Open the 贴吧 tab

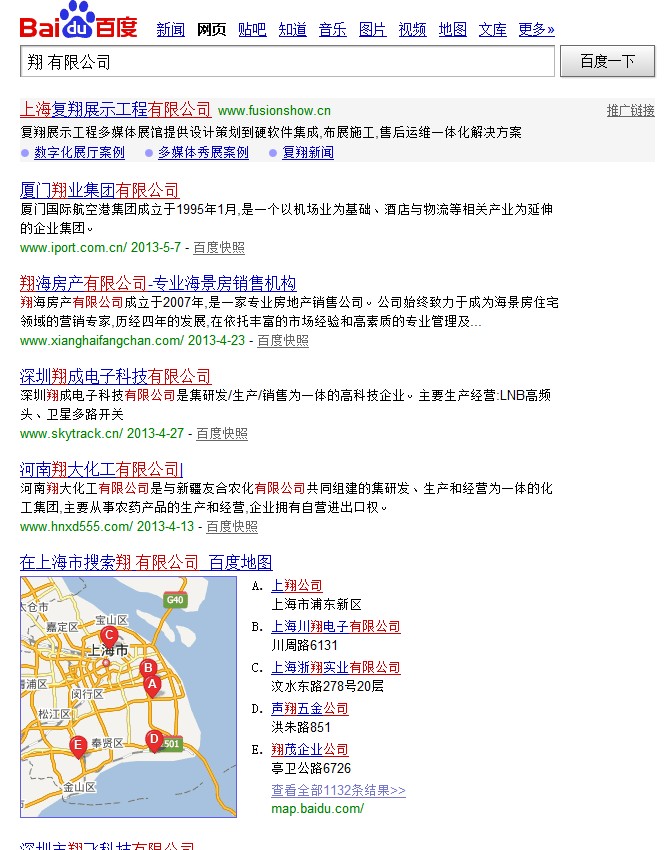252,29
